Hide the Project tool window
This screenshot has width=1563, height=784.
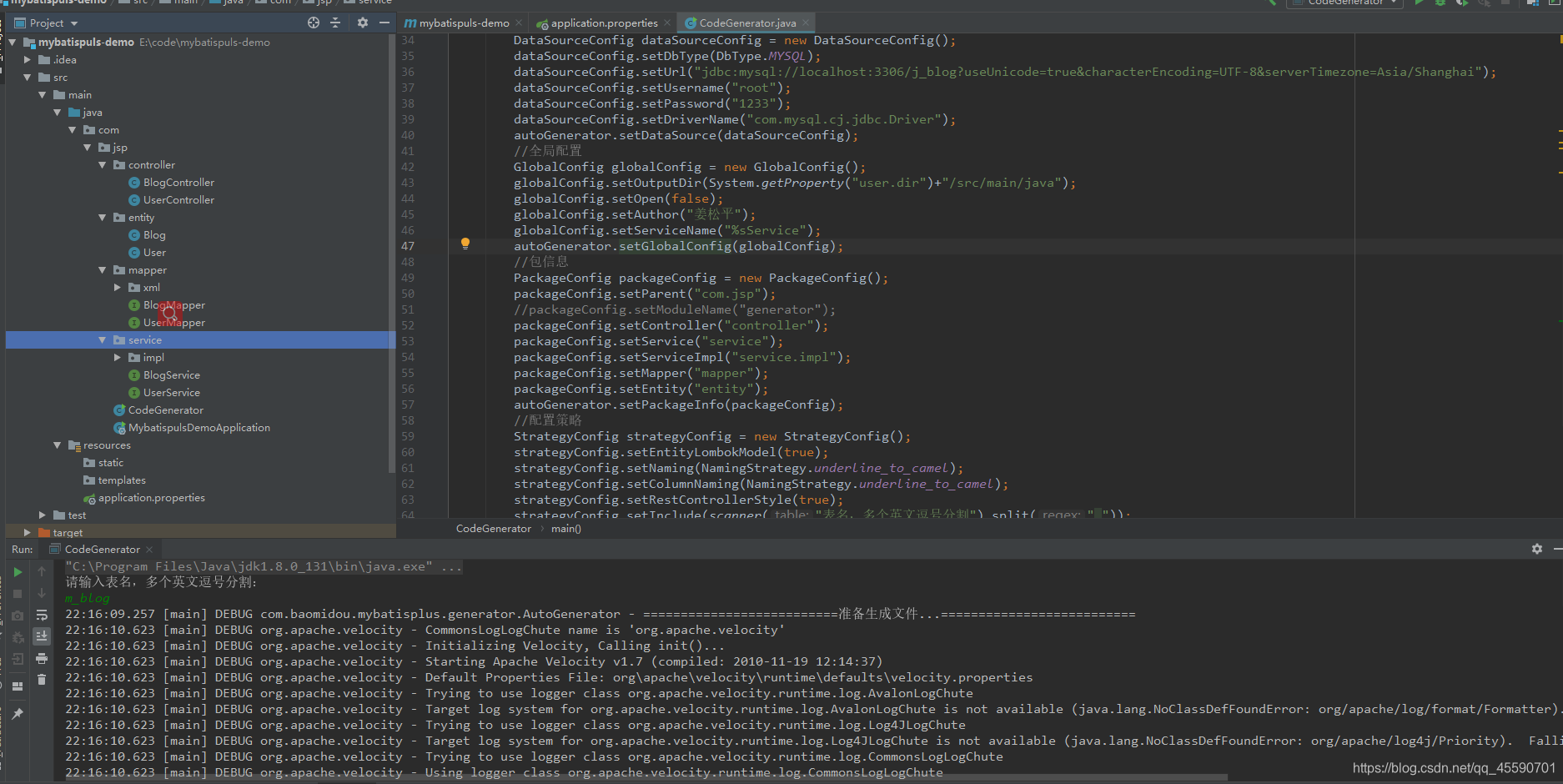384,23
